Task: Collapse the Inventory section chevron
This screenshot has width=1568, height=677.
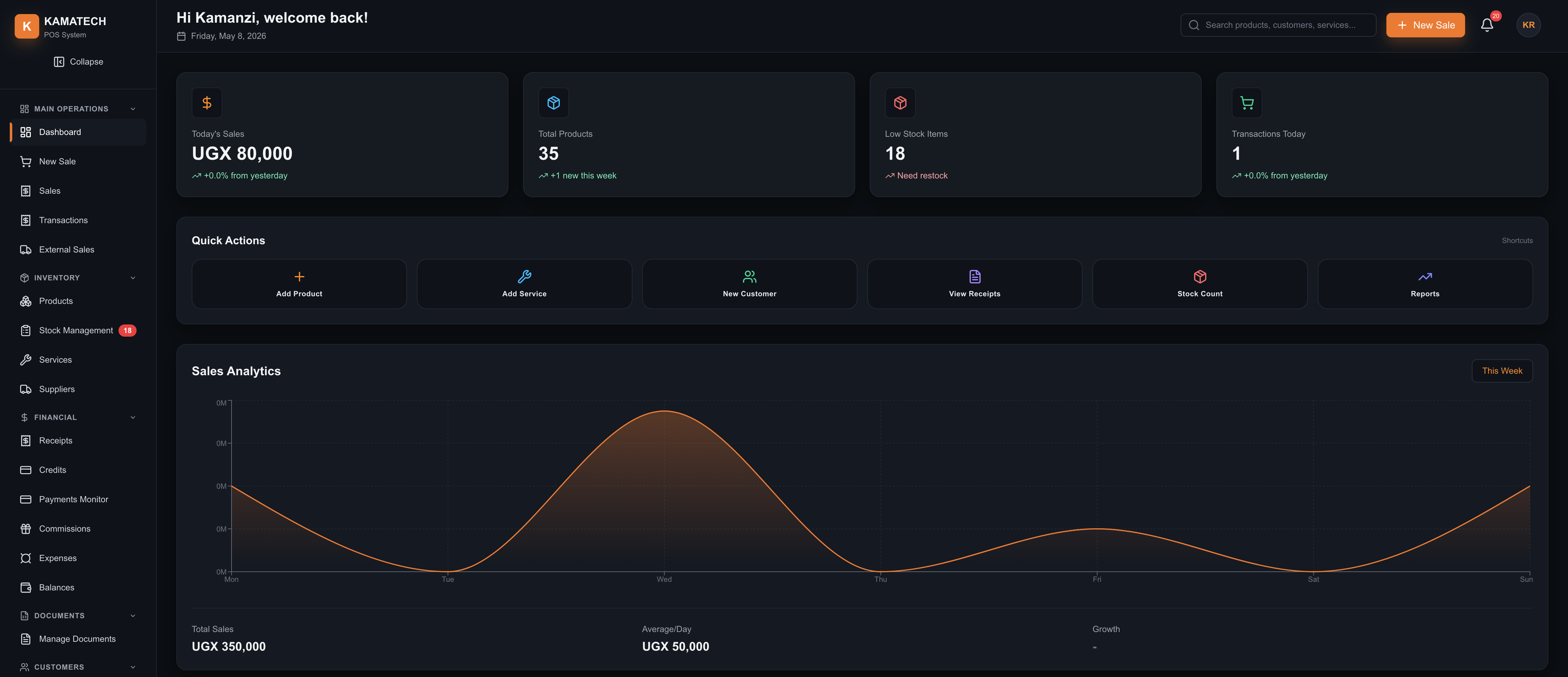Action: (133, 278)
